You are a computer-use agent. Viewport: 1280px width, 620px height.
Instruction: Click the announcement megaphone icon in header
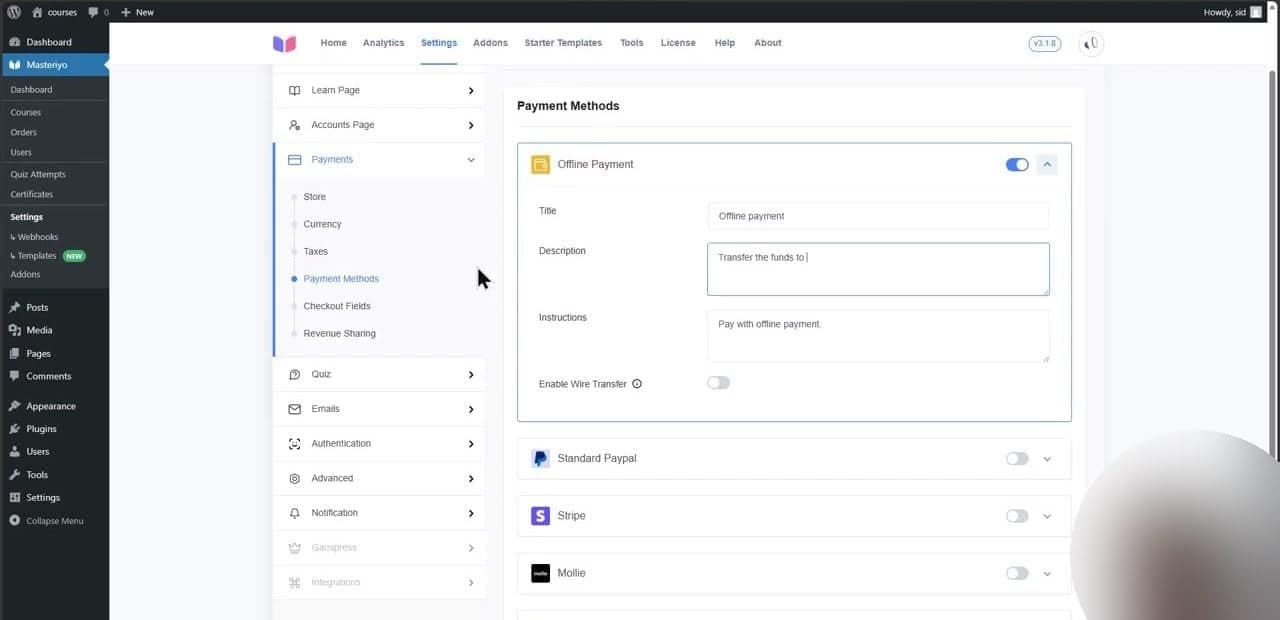(1091, 43)
